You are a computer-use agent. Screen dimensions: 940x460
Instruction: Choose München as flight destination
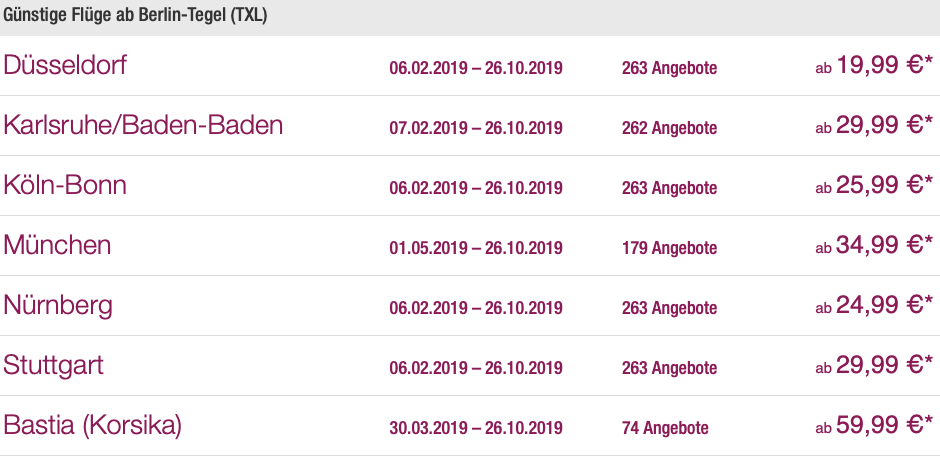[57, 245]
